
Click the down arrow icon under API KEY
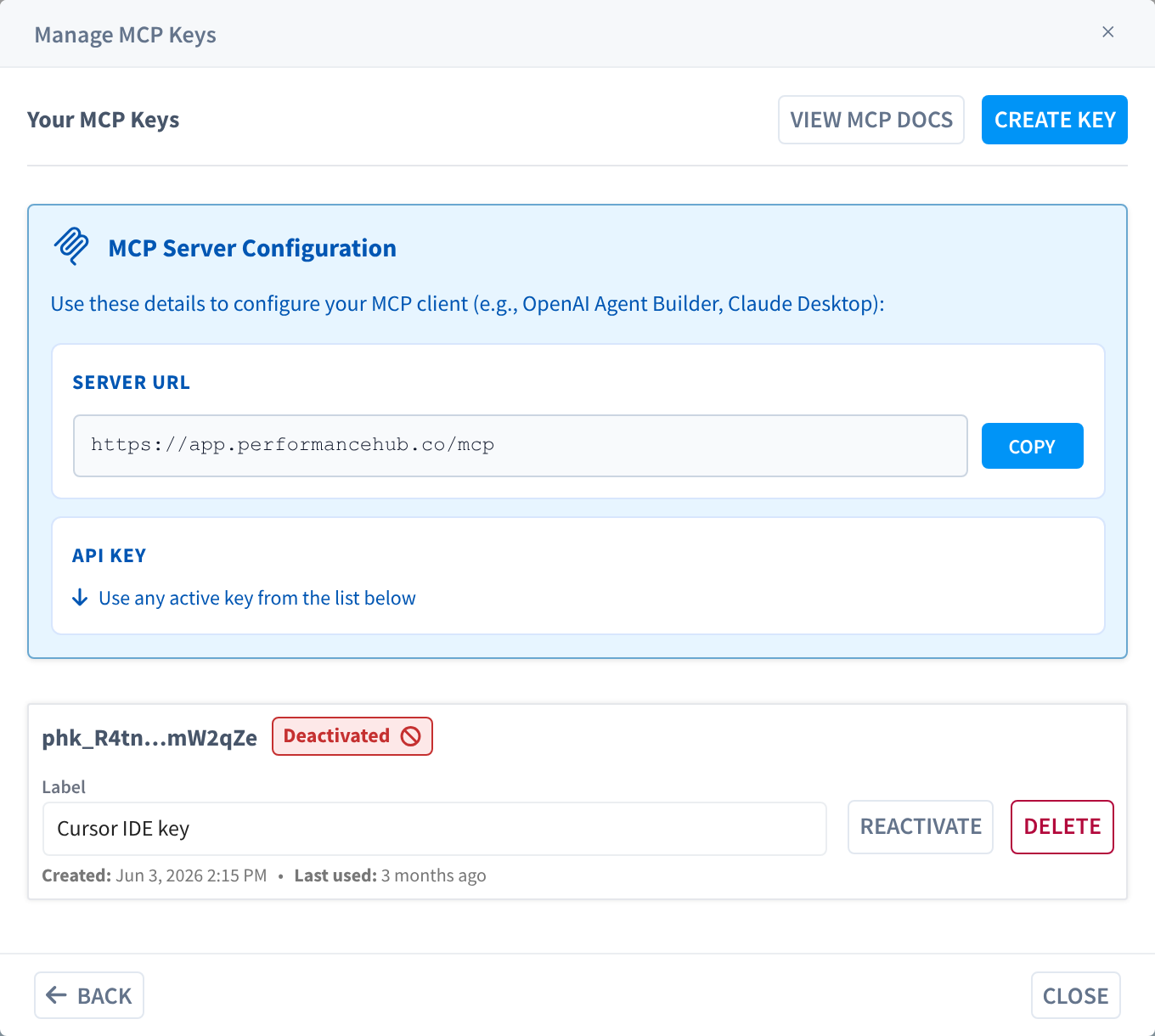click(80, 598)
